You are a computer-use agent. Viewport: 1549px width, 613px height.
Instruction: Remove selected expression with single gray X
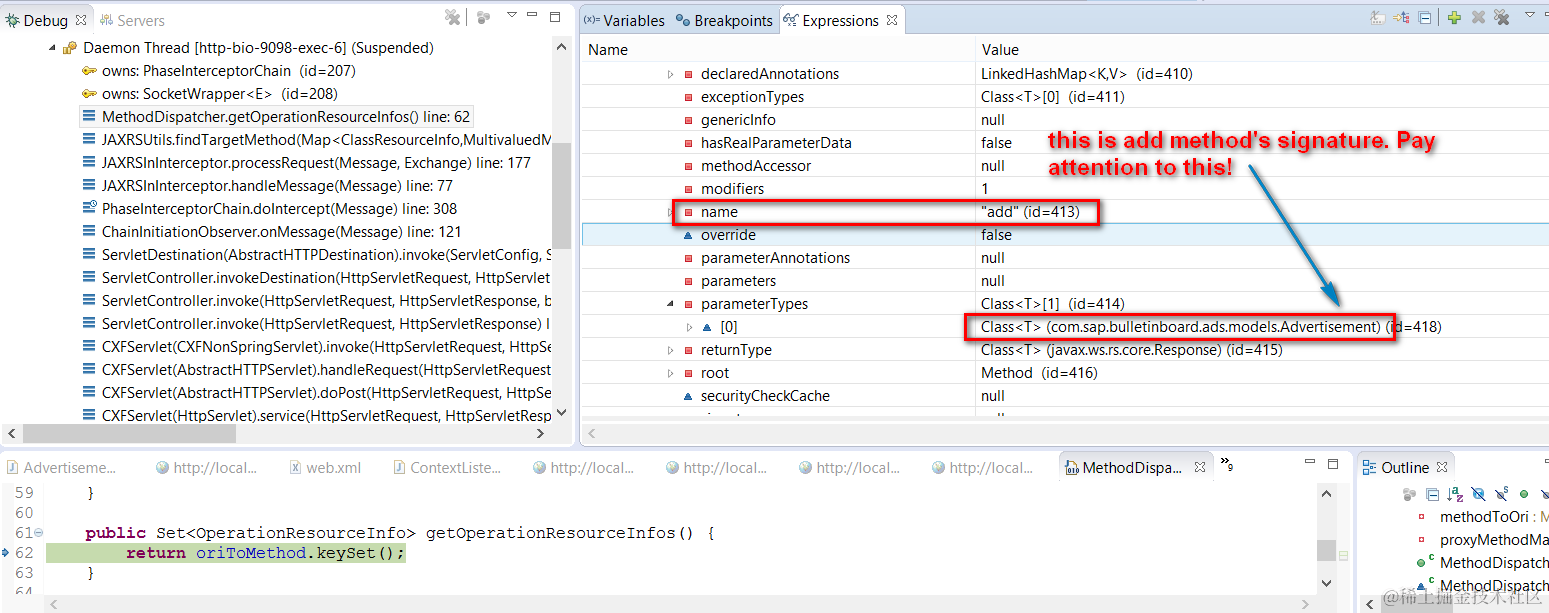click(1477, 17)
